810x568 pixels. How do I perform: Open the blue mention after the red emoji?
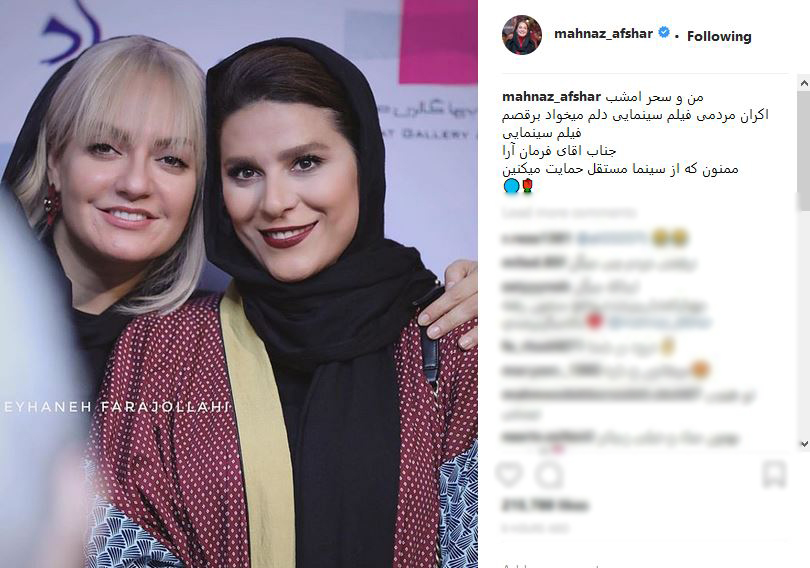[x=659, y=323]
